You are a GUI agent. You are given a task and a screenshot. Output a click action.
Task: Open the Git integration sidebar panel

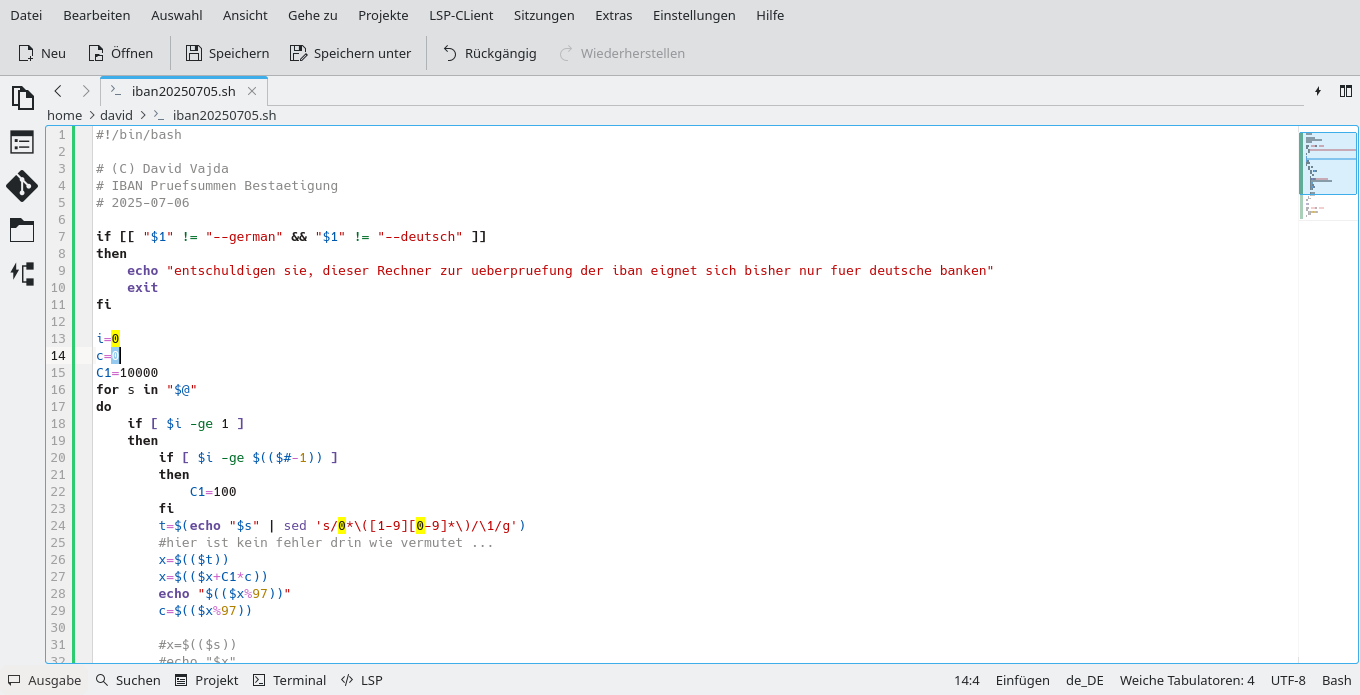pos(22,186)
